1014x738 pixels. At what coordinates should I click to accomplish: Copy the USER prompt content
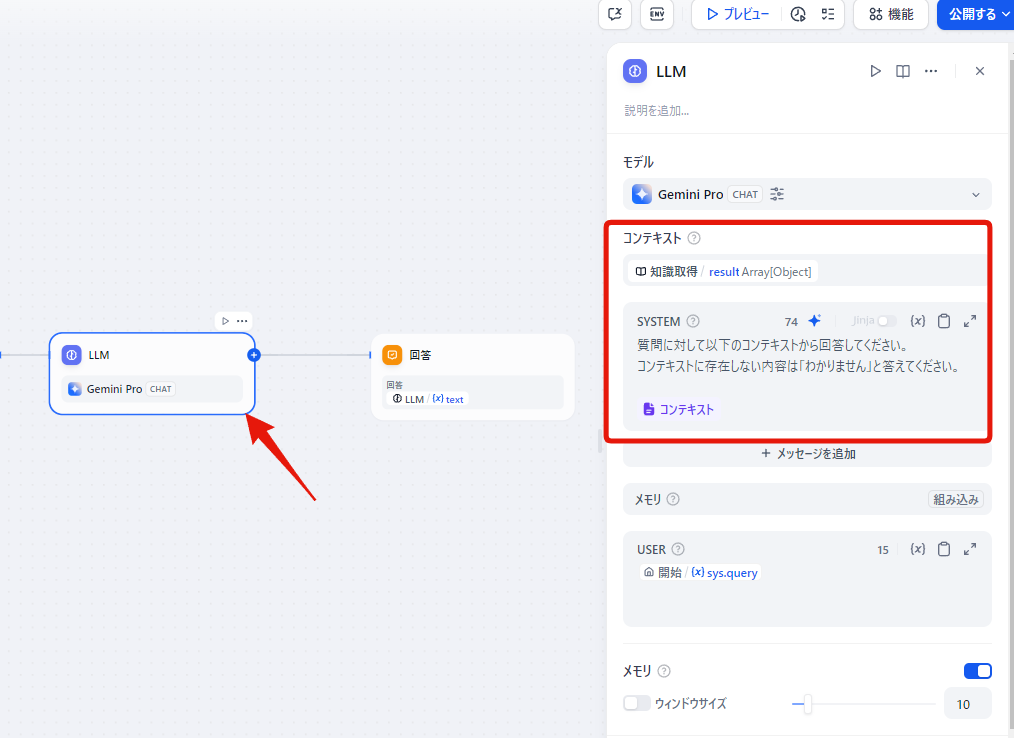pyautogui.click(x=944, y=549)
